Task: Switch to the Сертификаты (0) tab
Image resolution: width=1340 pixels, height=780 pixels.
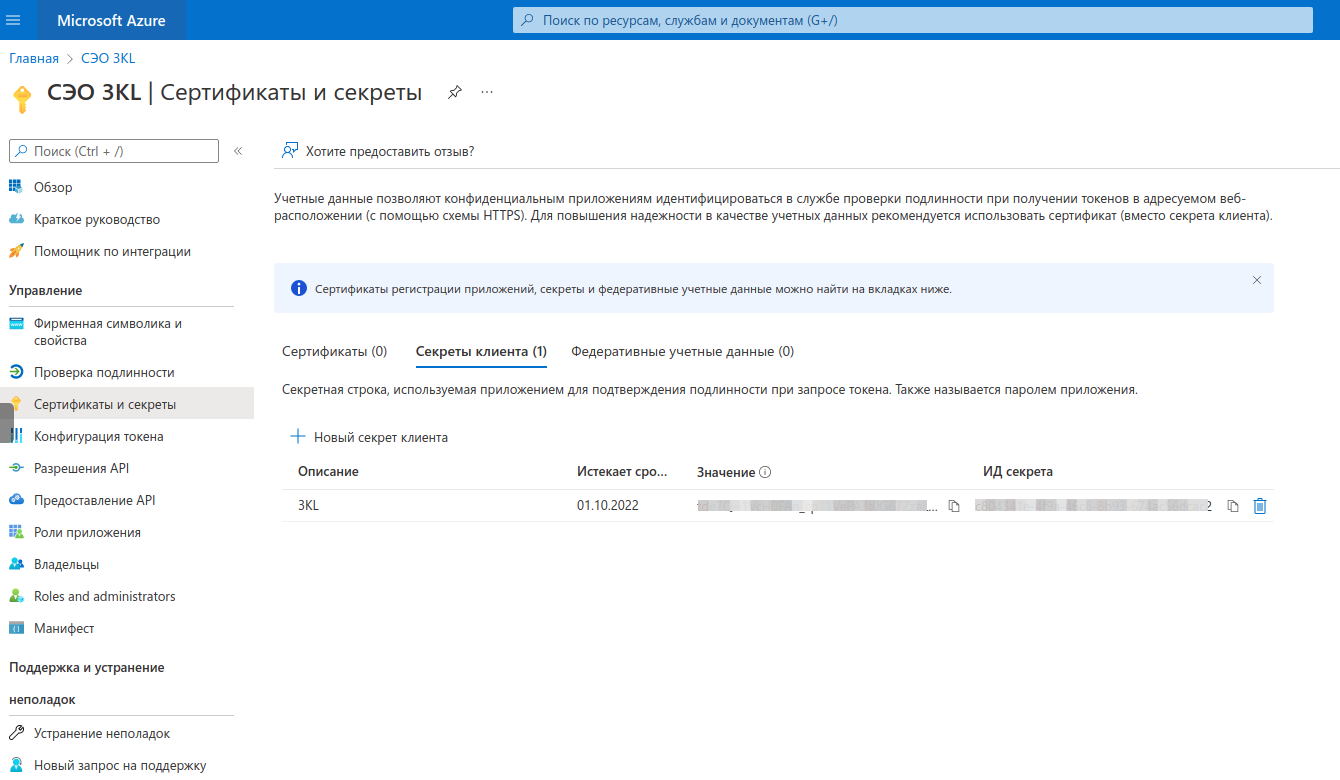Action: 334,351
